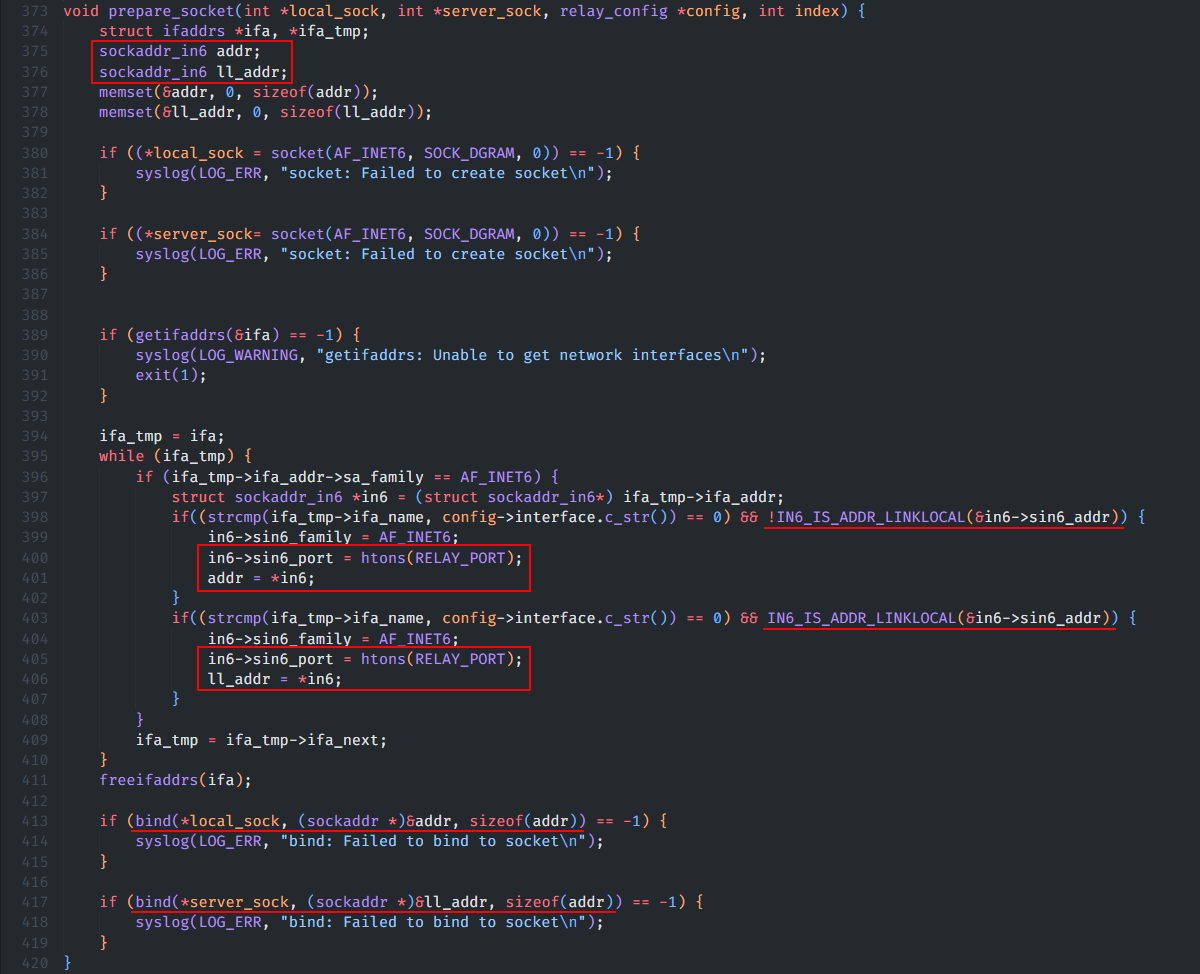The height and width of the screenshot is (974, 1200).
Task: Click 'ifa_tmp = ifa_tmp->ifa_next' statement
Action: pyautogui.click(x=260, y=740)
